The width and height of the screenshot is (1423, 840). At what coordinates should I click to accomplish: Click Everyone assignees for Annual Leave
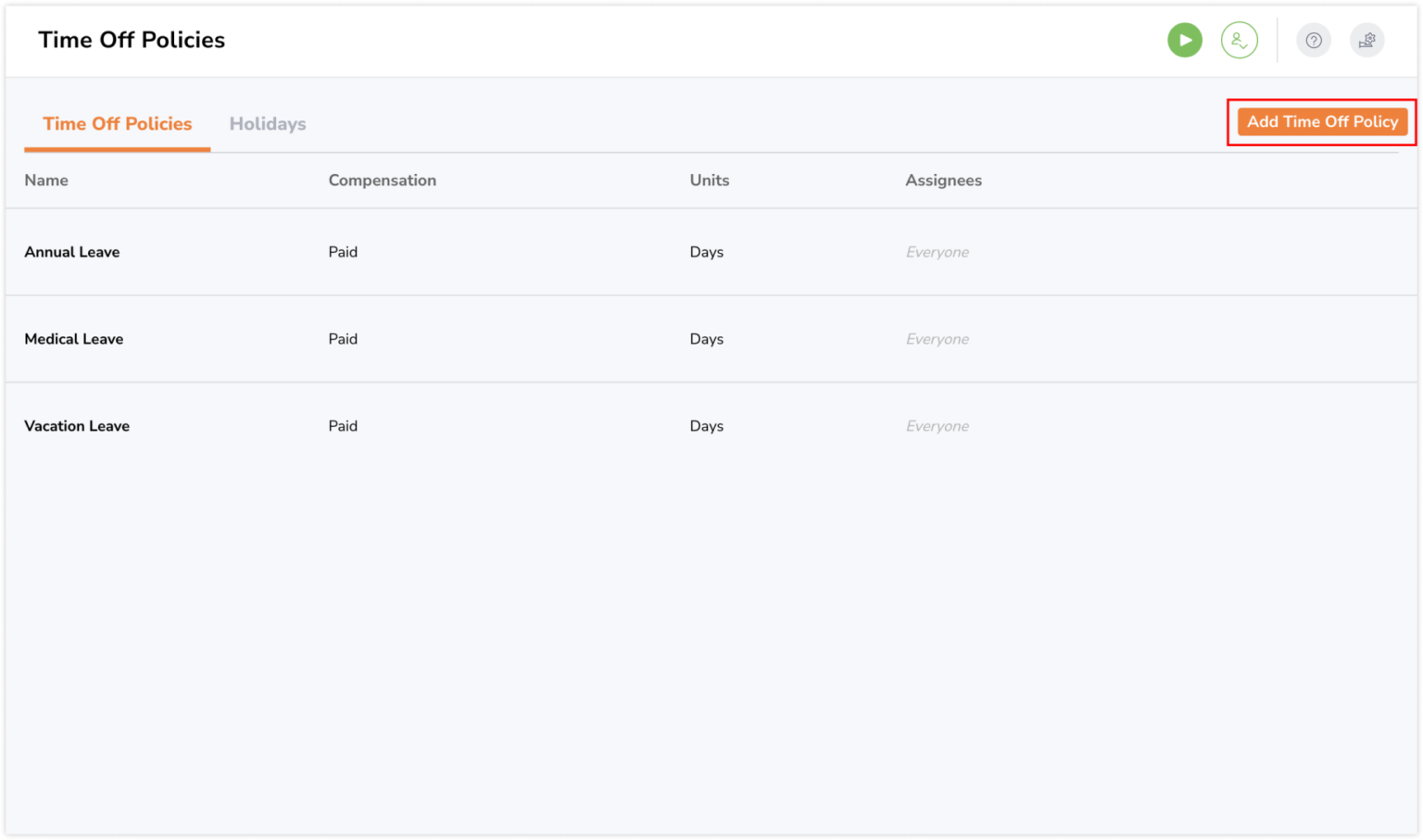click(x=937, y=252)
